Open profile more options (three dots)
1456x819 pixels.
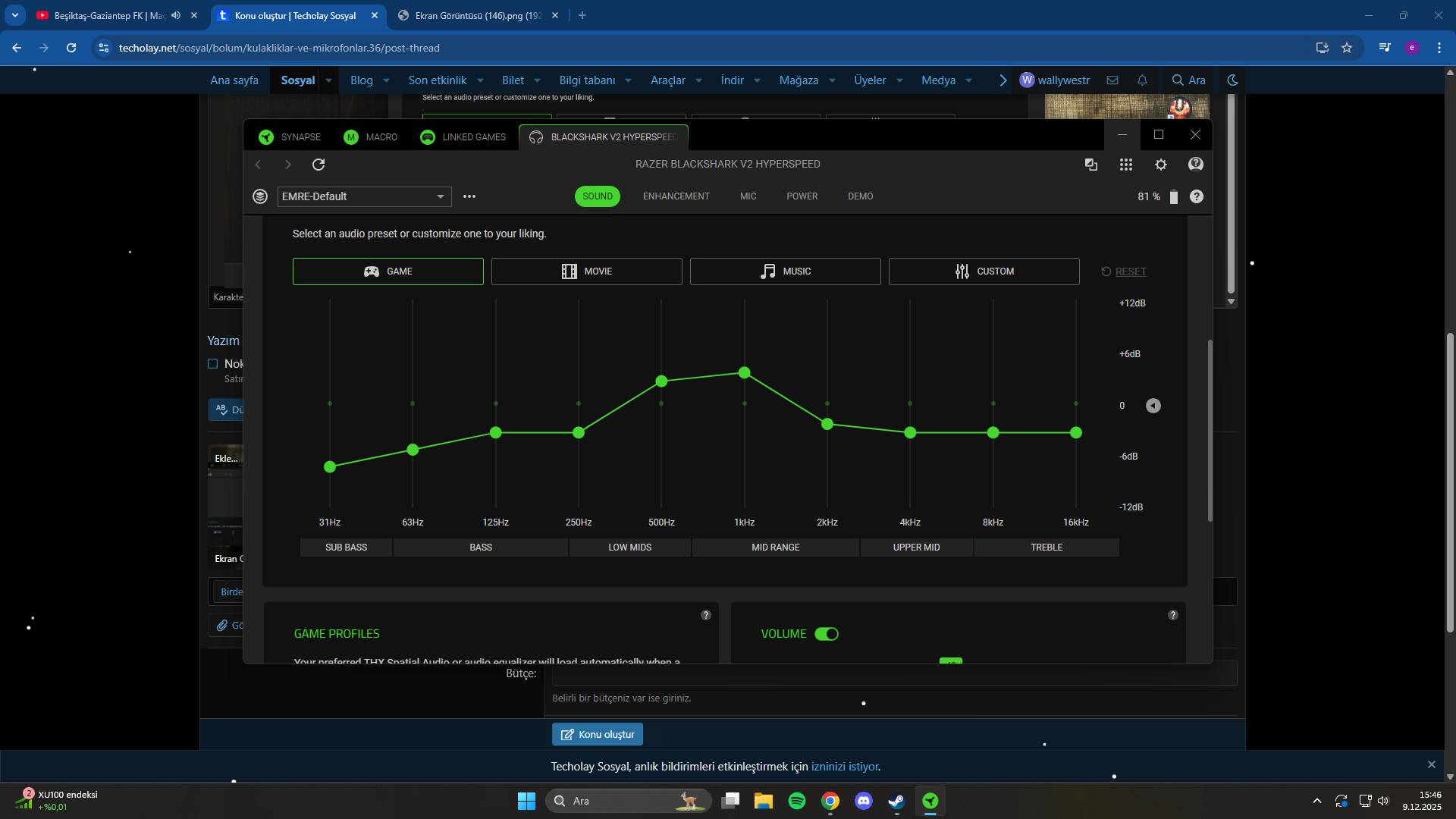click(x=469, y=196)
